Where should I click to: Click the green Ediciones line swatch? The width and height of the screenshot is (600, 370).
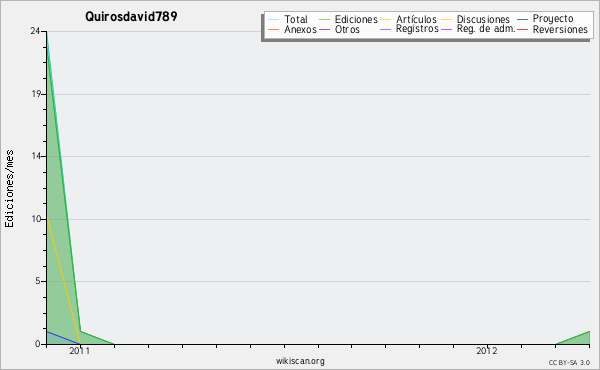pyautogui.click(x=324, y=19)
